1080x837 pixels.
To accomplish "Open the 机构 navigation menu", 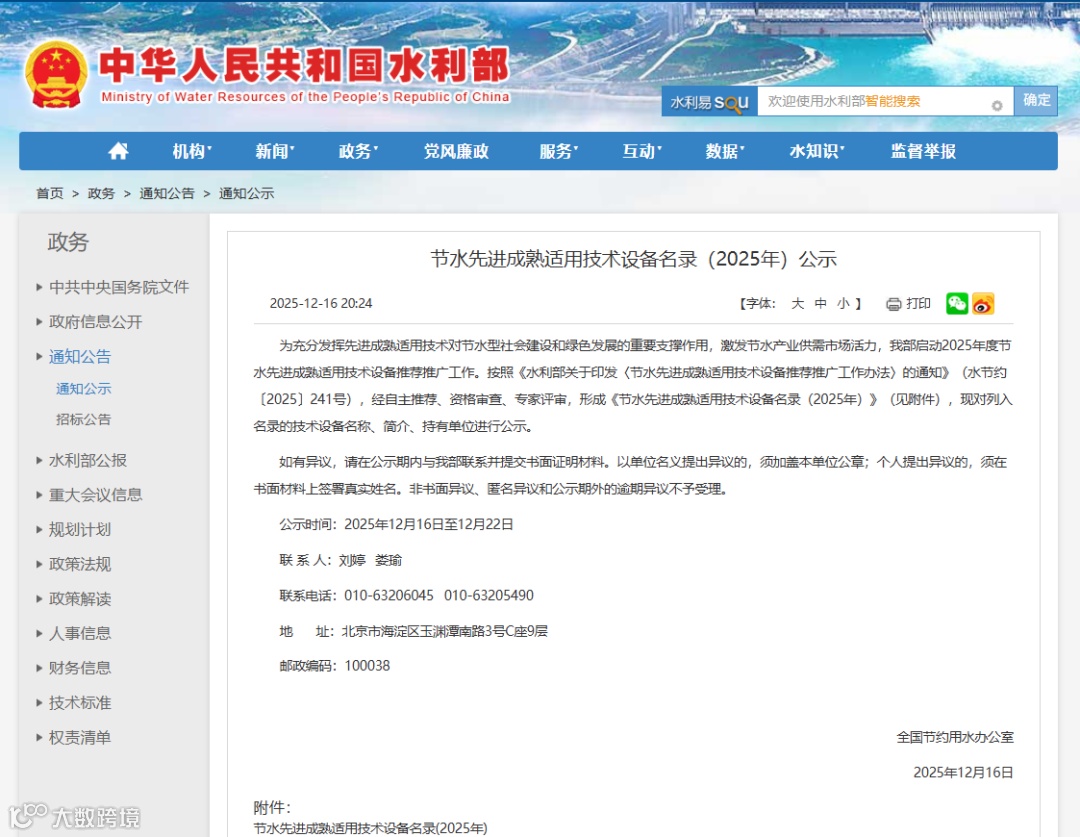I will [x=191, y=151].
